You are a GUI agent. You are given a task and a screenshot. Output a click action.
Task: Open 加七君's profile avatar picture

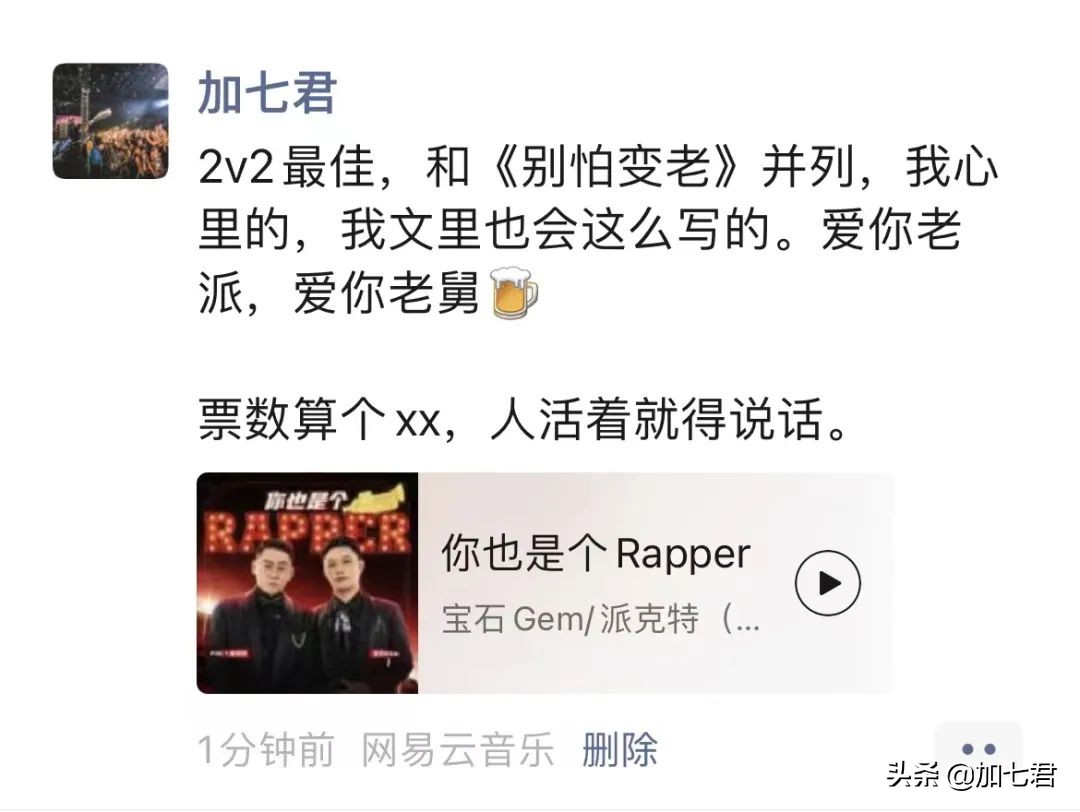[x=110, y=121]
